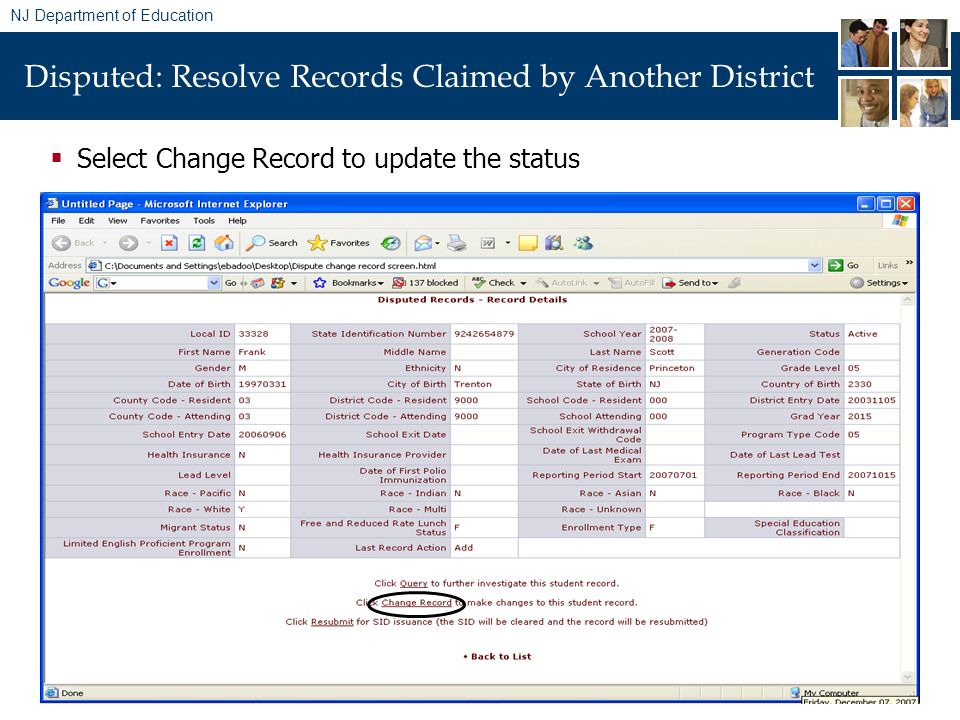The height and width of the screenshot is (720, 960).
Task: Open the Tools menu
Action: [204, 220]
